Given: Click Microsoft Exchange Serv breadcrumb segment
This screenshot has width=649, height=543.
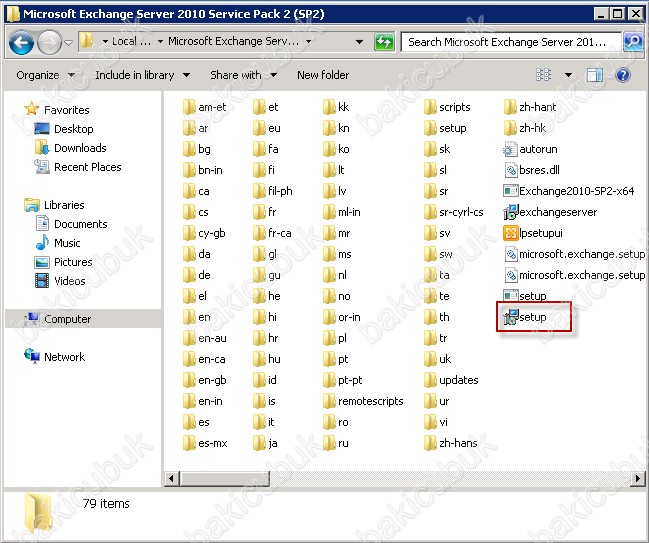Looking at the screenshot, I should coord(233,41).
